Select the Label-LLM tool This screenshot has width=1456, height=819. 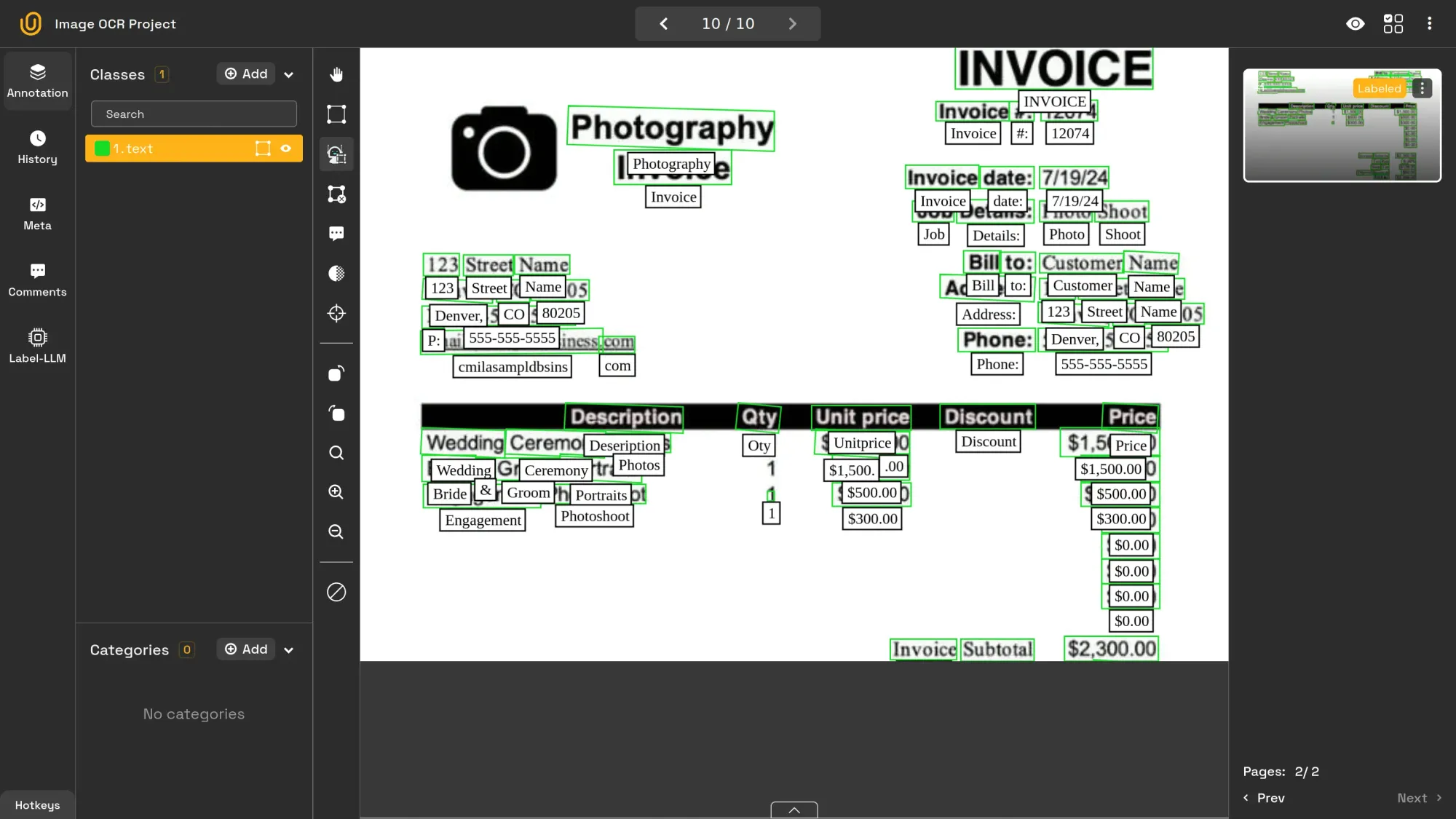point(37,345)
